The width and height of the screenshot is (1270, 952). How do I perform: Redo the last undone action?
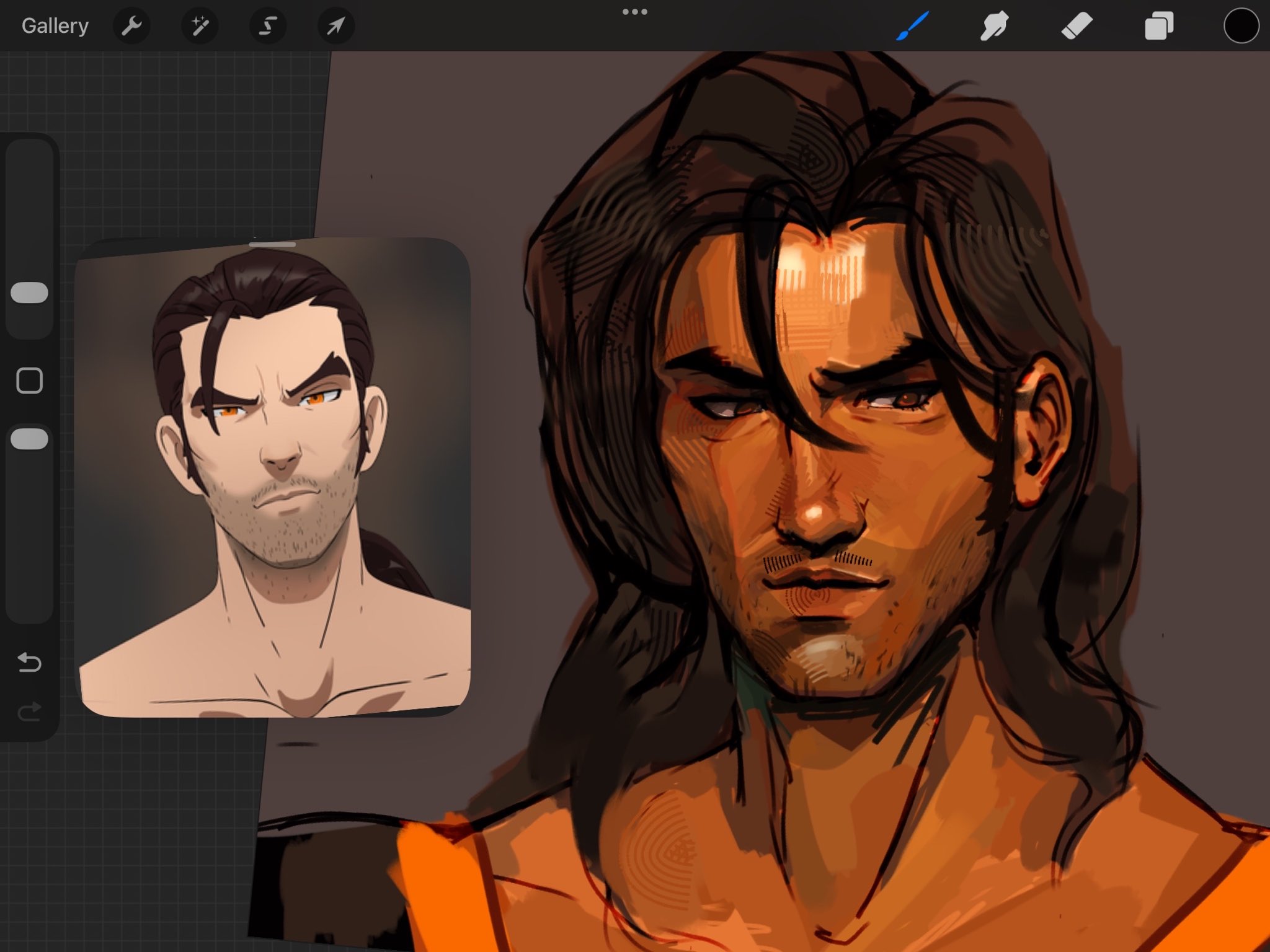point(29,712)
